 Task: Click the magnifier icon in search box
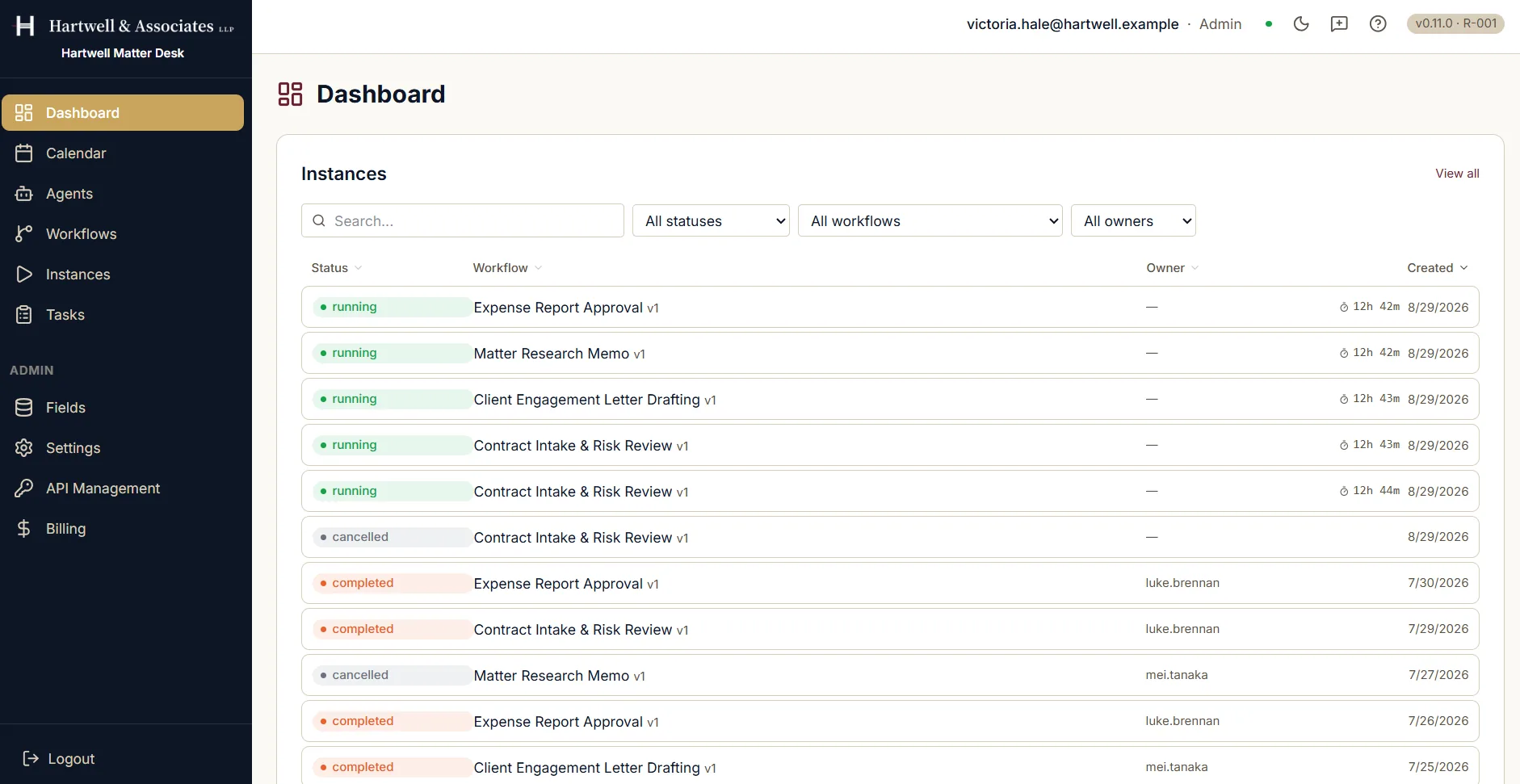coord(319,220)
